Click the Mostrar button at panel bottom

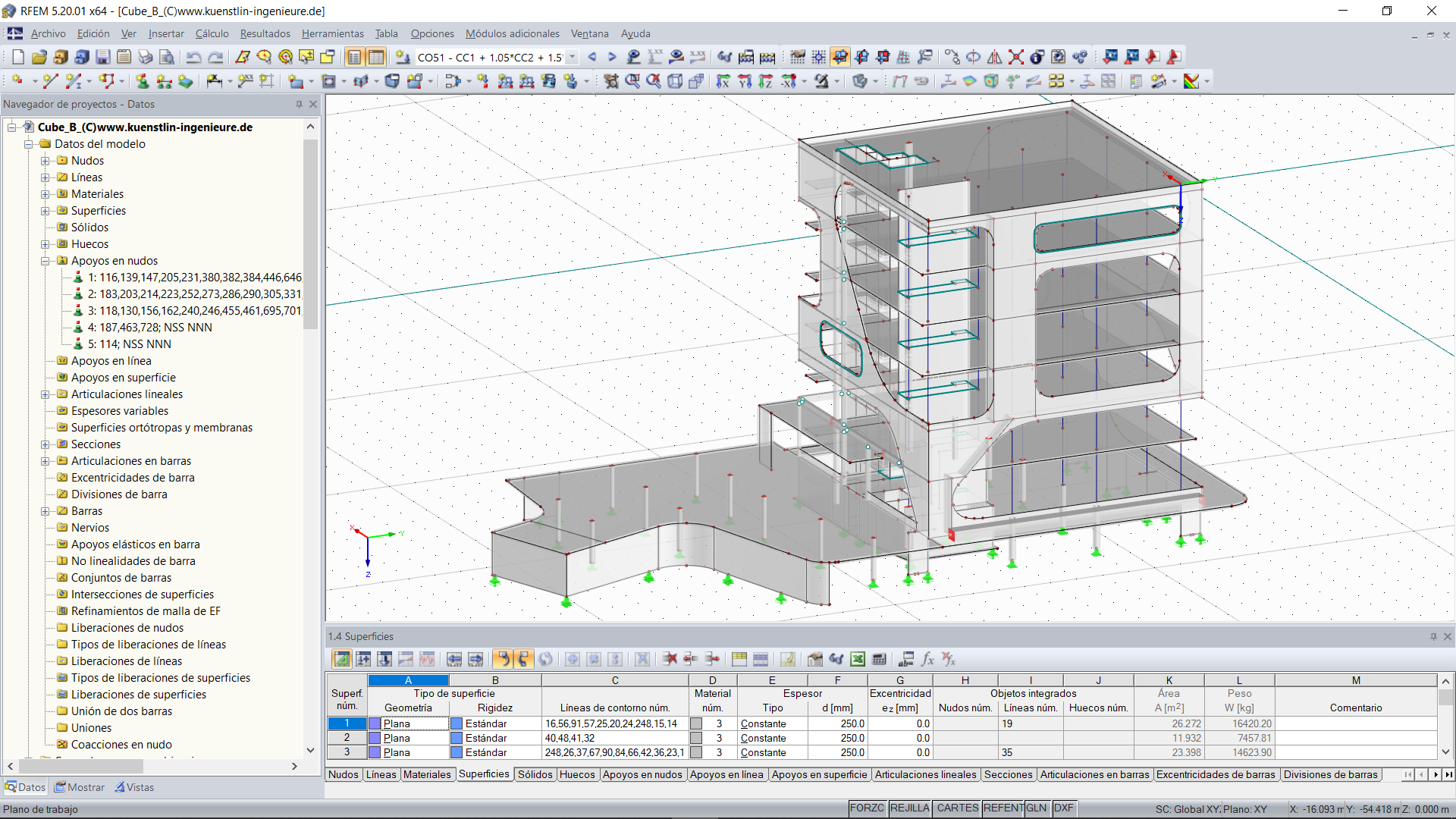point(79,787)
